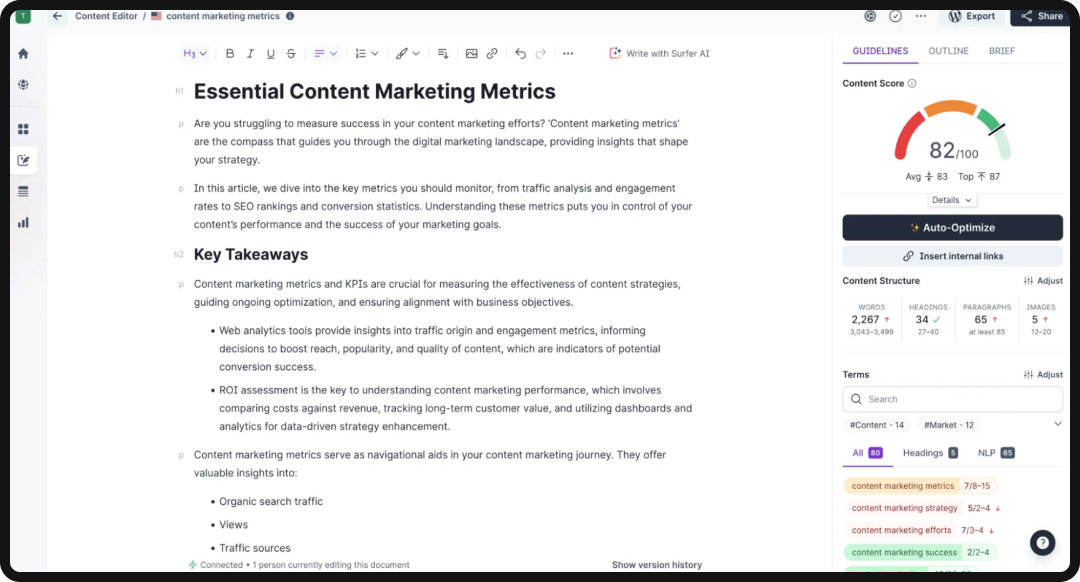Open the H3 heading style dropdown
Viewport: 1080px width, 582px height.
(x=194, y=53)
